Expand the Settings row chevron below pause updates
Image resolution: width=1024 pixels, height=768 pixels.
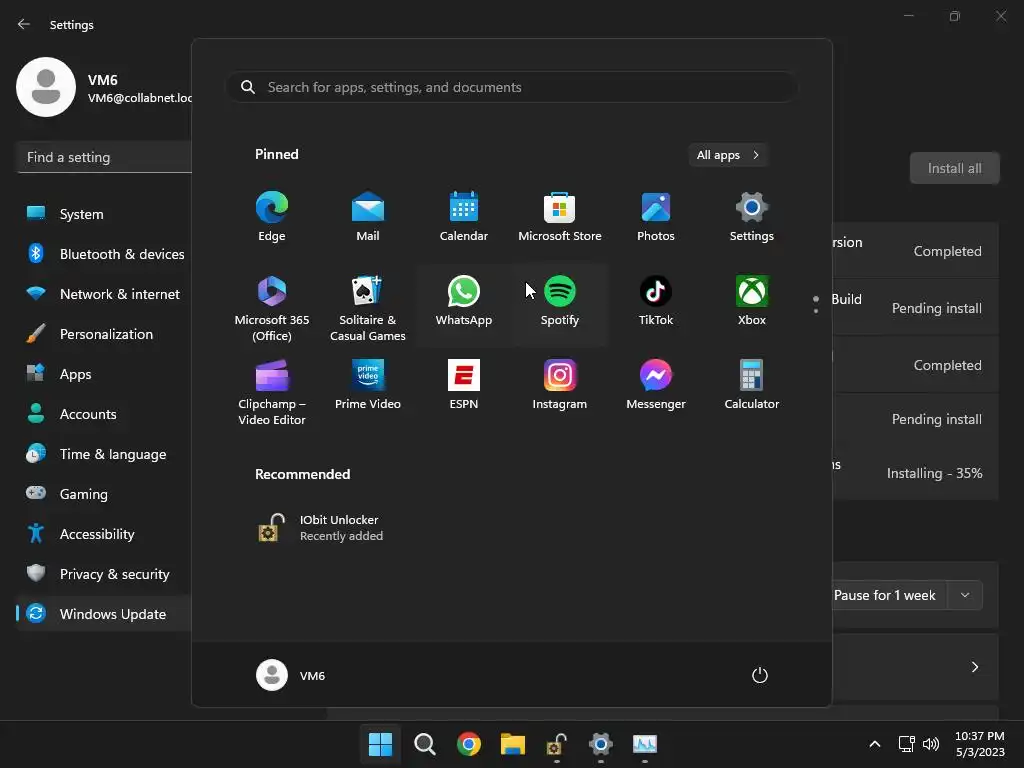coord(974,667)
